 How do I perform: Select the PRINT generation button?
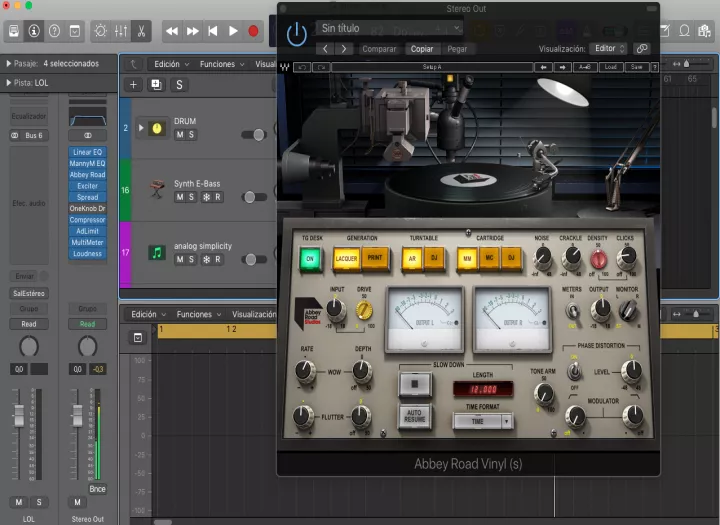(x=375, y=258)
